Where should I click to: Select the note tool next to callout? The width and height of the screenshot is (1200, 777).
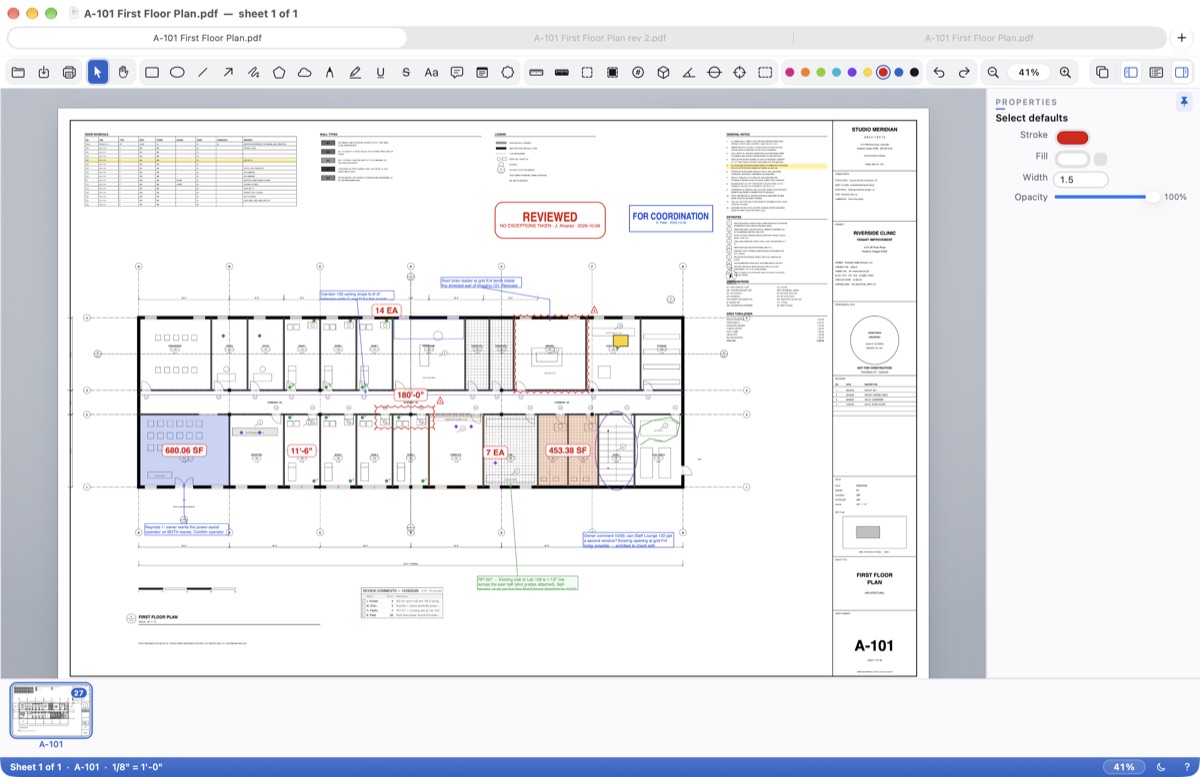pos(482,72)
